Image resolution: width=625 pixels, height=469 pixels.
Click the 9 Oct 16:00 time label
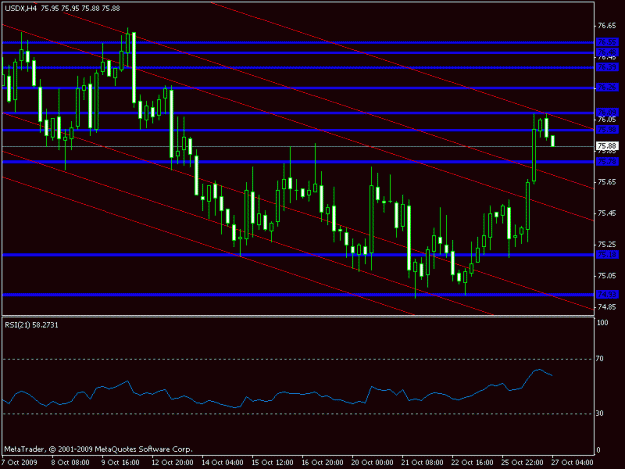click(x=120, y=462)
